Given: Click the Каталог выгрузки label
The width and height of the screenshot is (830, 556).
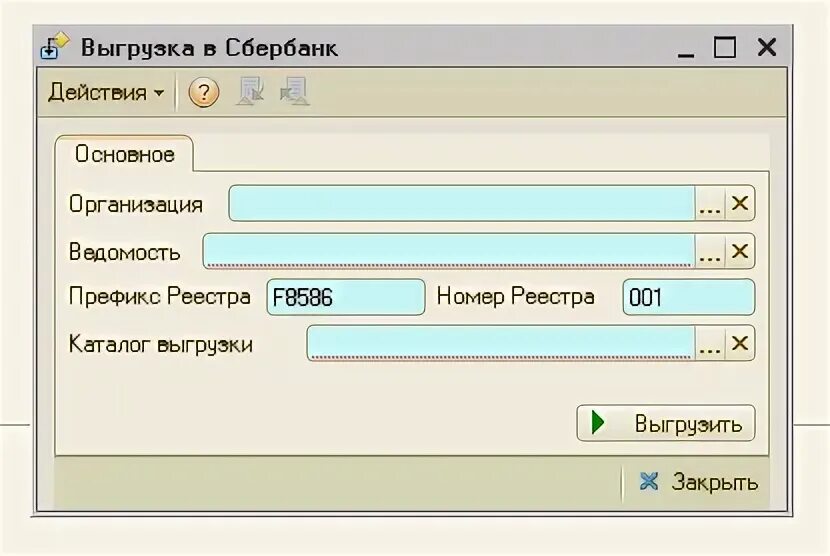Looking at the screenshot, I should [x=160, y=345].
